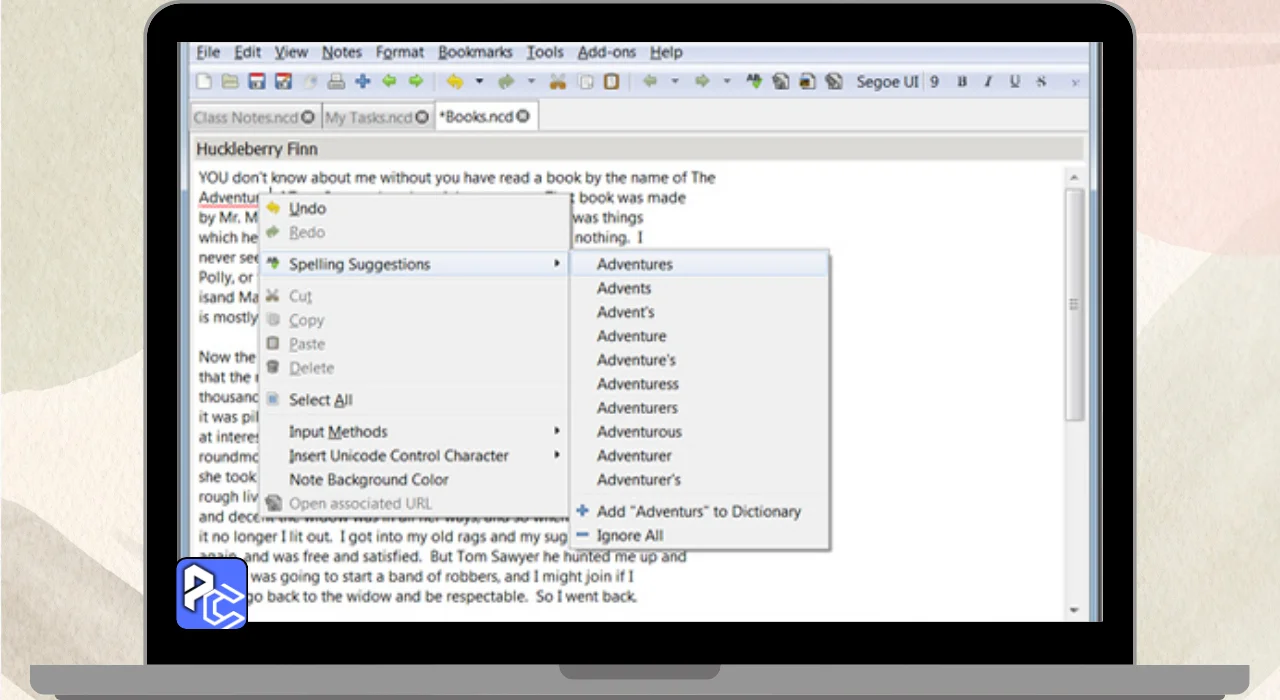Click Add "Adventurs" to Dictionary
The height and width of the screenshot is (700, 1280).
(x=698, y=512)
